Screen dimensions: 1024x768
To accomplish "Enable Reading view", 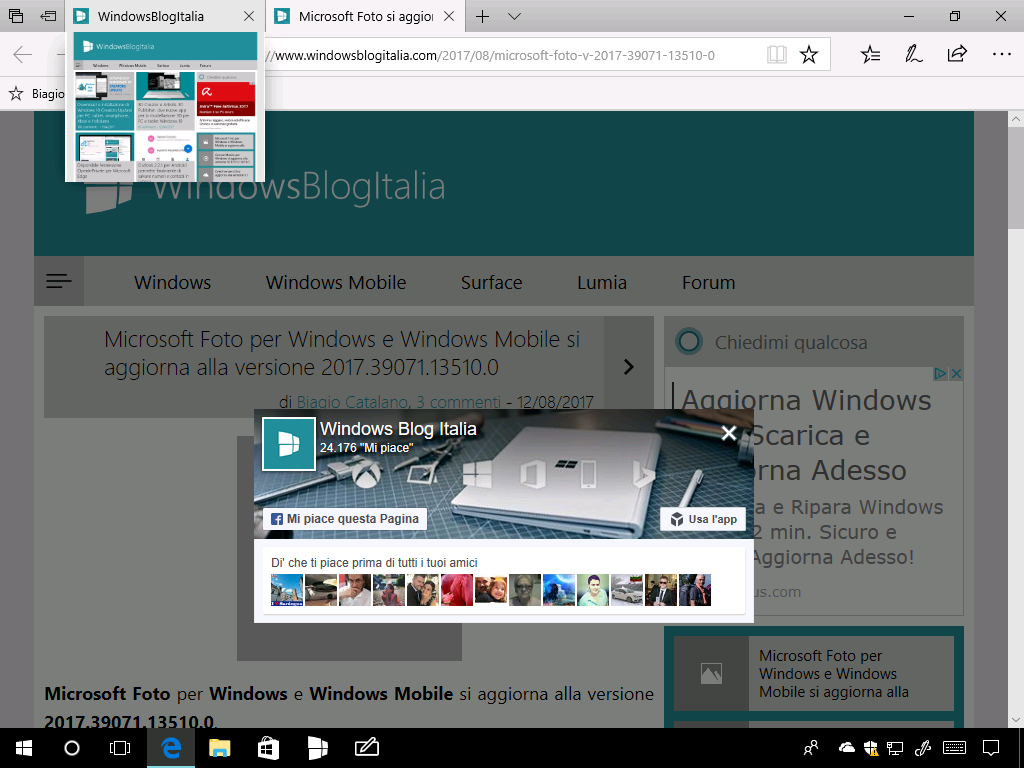I will (776, 54).
